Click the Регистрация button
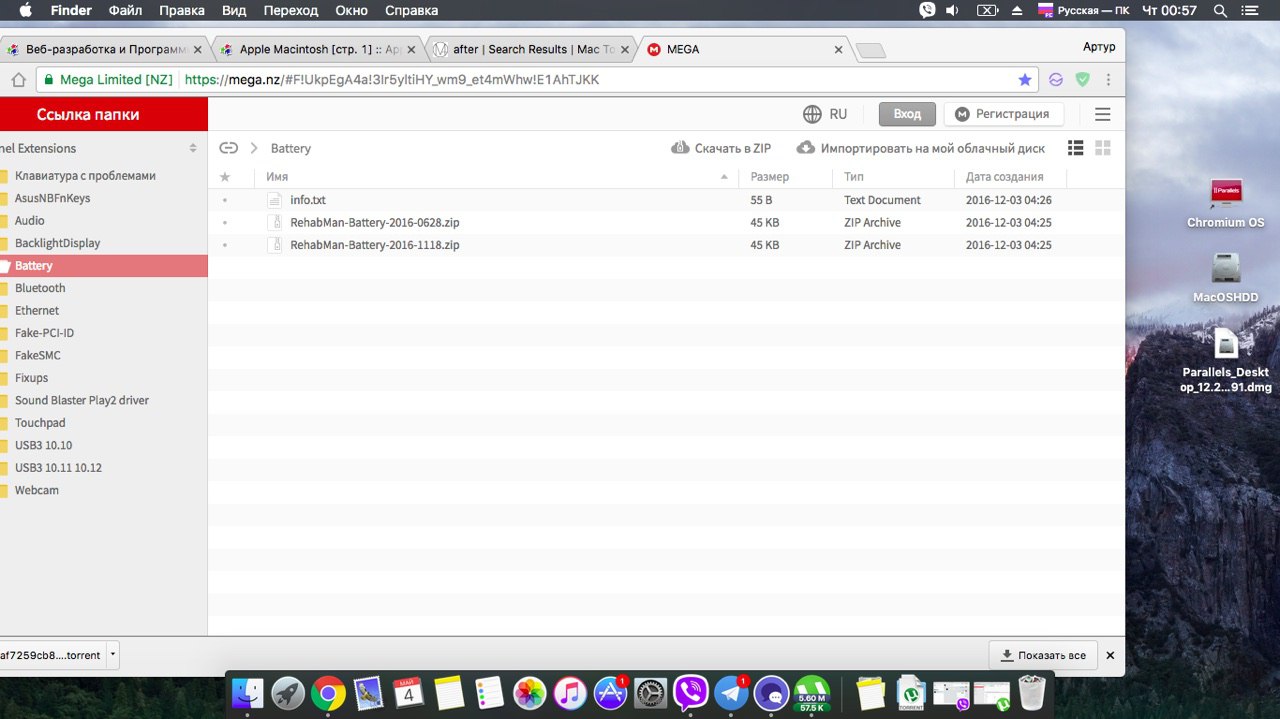The height and width of the screenshot is (719, 1280). (x=1003, y=114)
